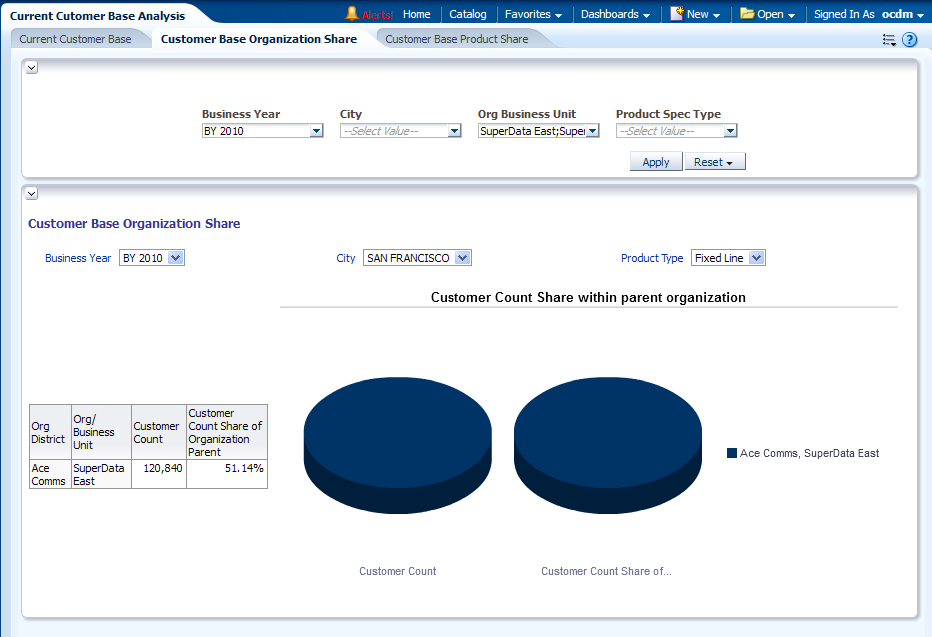Open the help question mark icon
Image resolution: width=932 pixels, height=637 pixels.
pos(909,40)
